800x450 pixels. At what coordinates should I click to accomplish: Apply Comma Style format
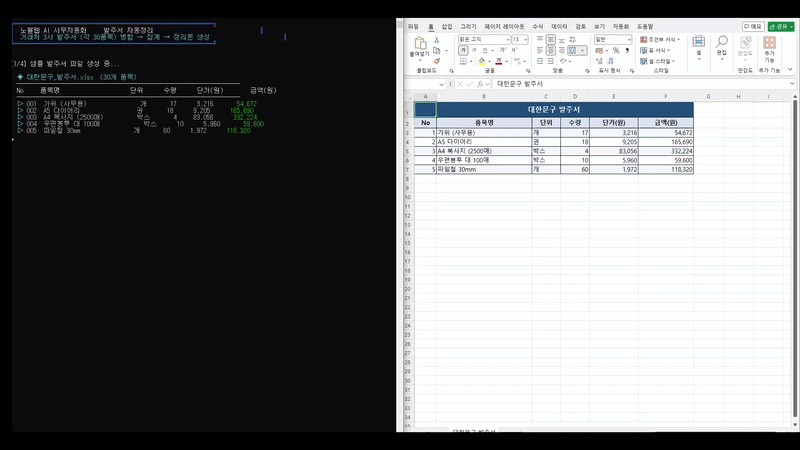click(627, 50)
